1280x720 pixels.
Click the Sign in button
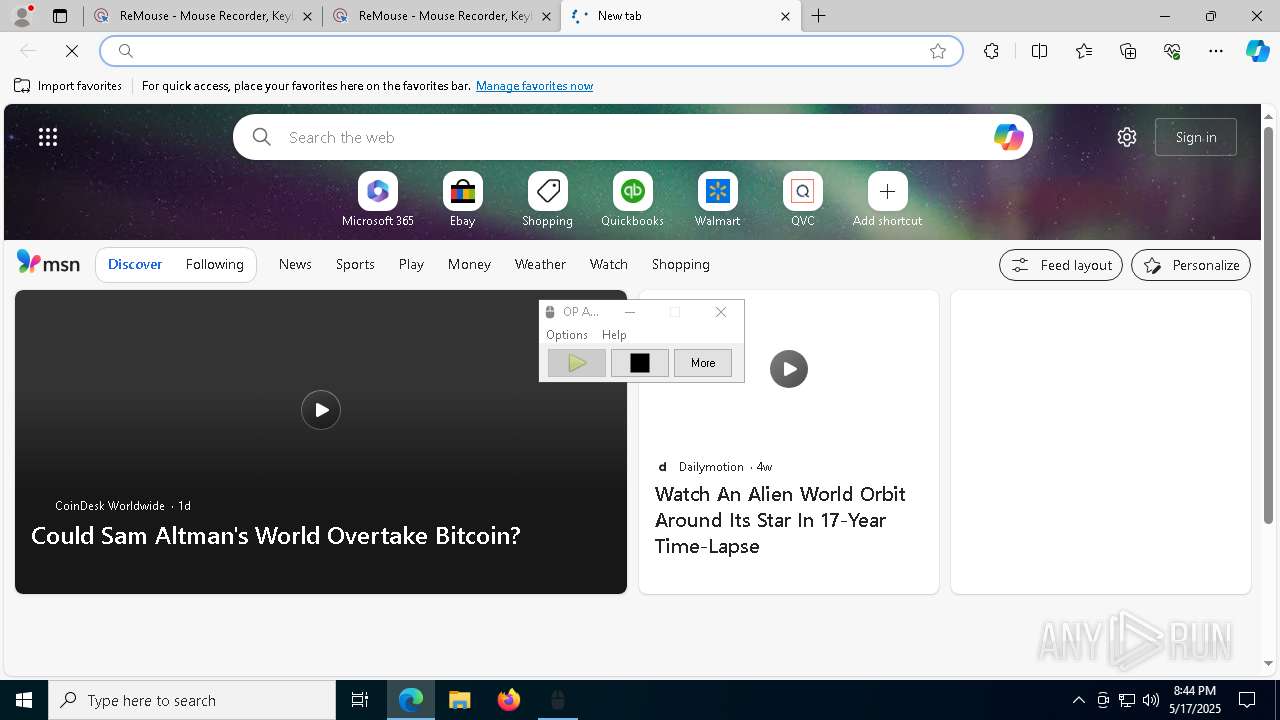(x=1196, y=137)
